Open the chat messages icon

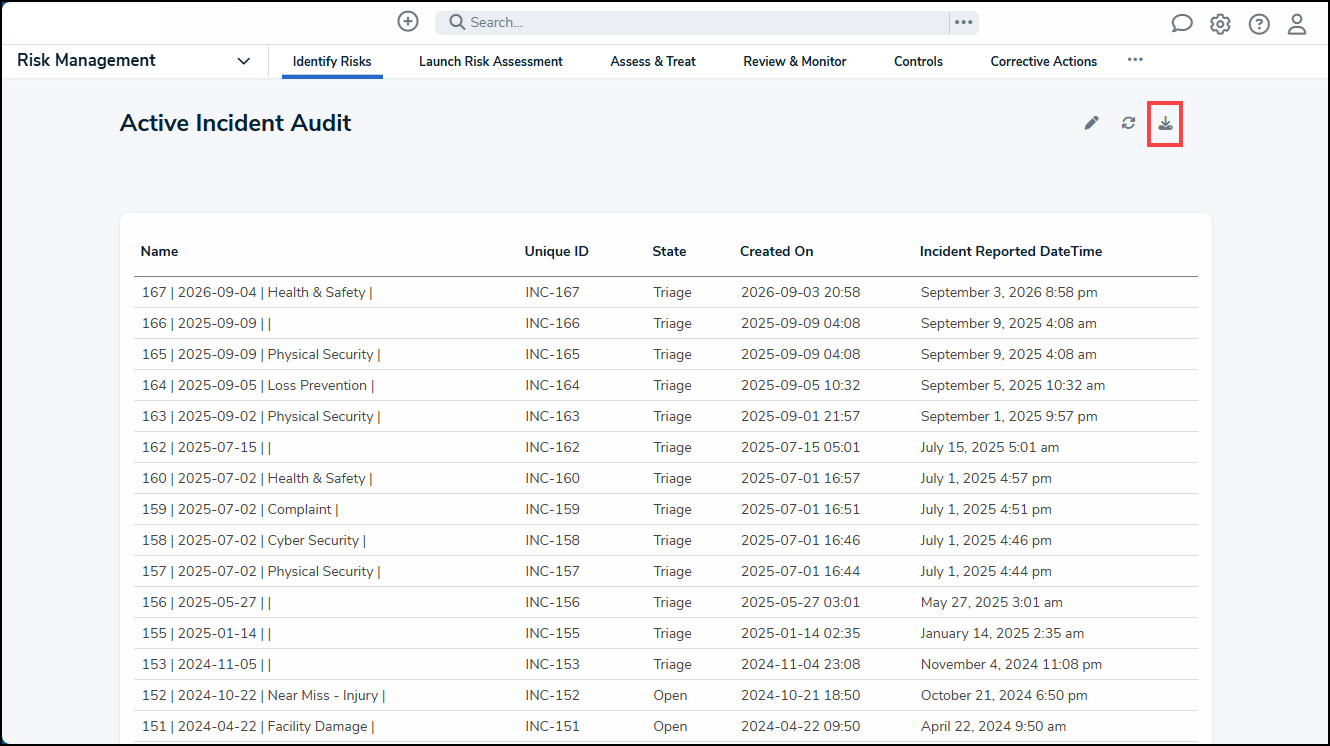point(1182,24)
